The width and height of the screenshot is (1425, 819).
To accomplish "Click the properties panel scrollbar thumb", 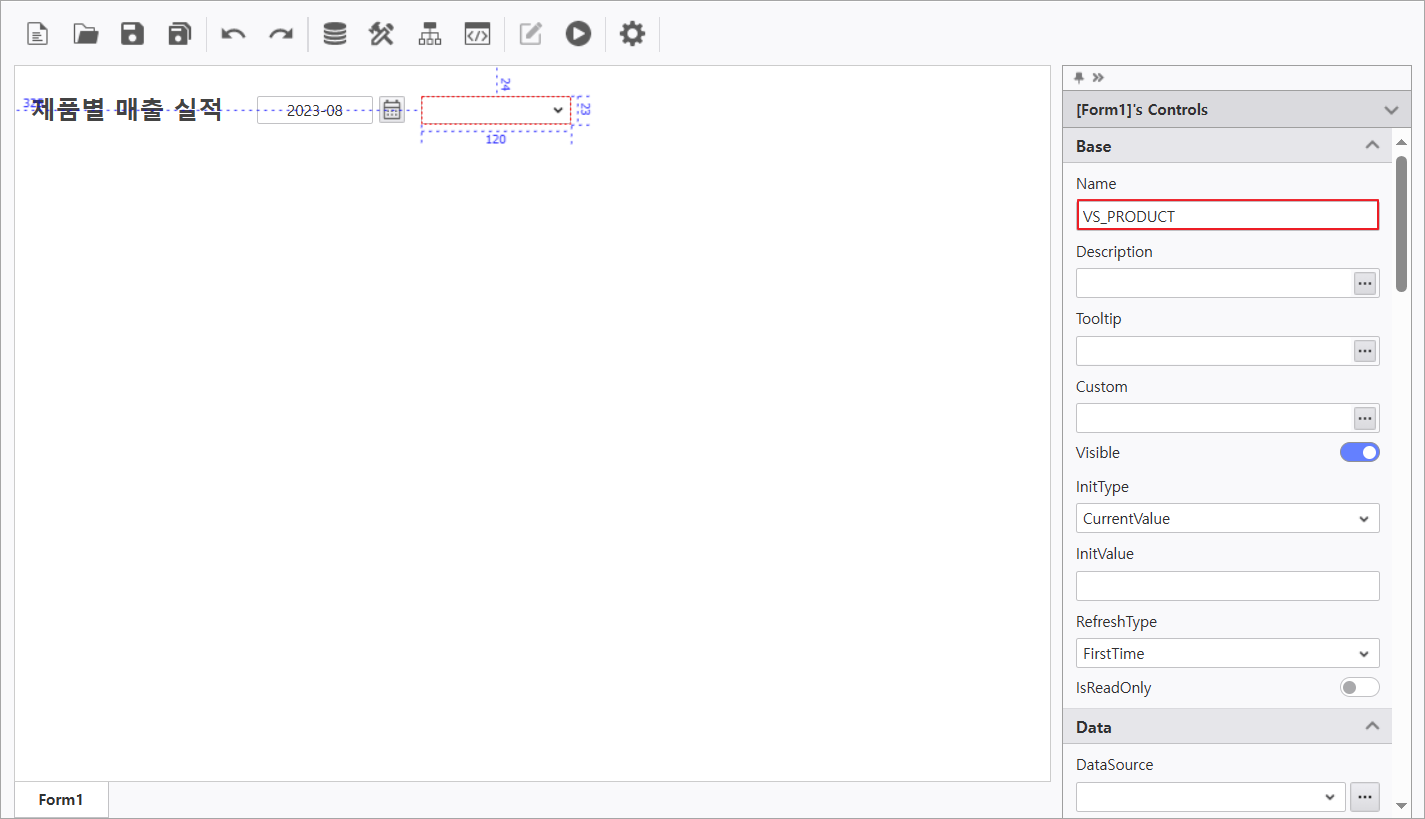I will tap(1402, 223).
